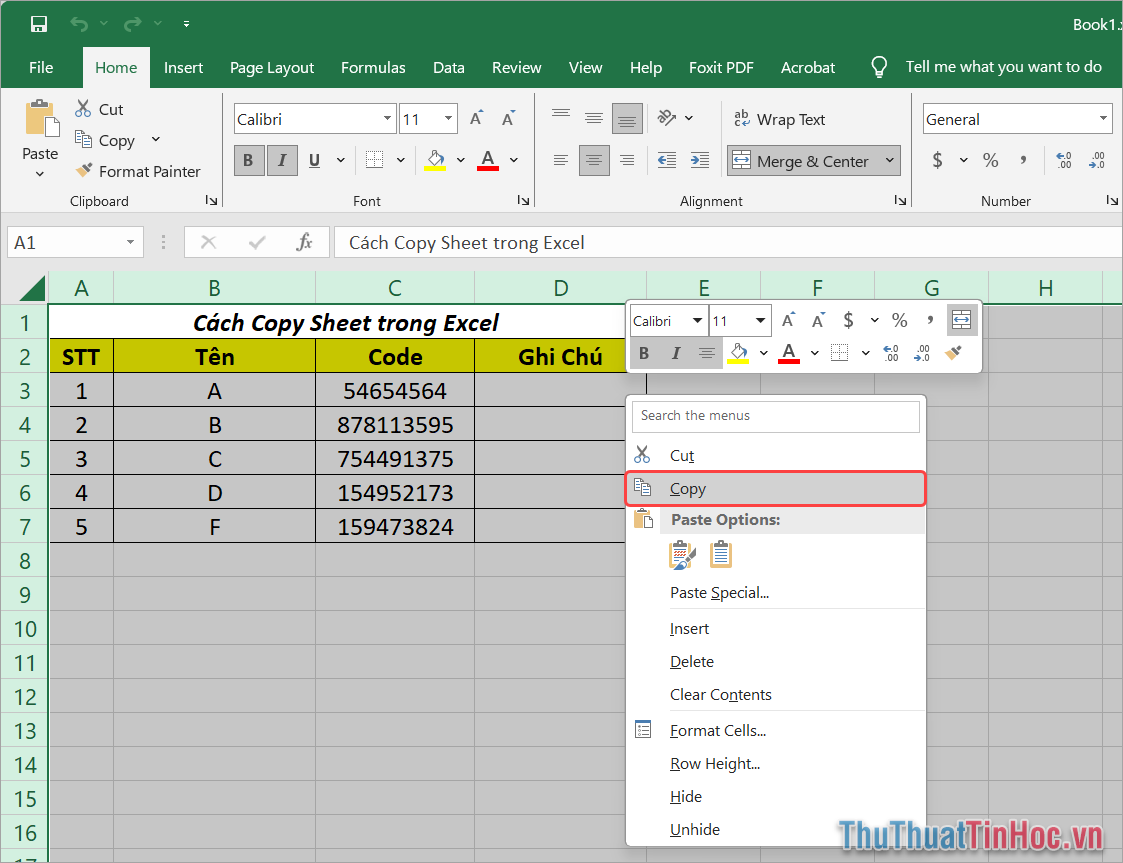Click the Save icon in the title bar
Image resolution: width=1123 pixels, height=863 pixels.
(x=39, y=24)
